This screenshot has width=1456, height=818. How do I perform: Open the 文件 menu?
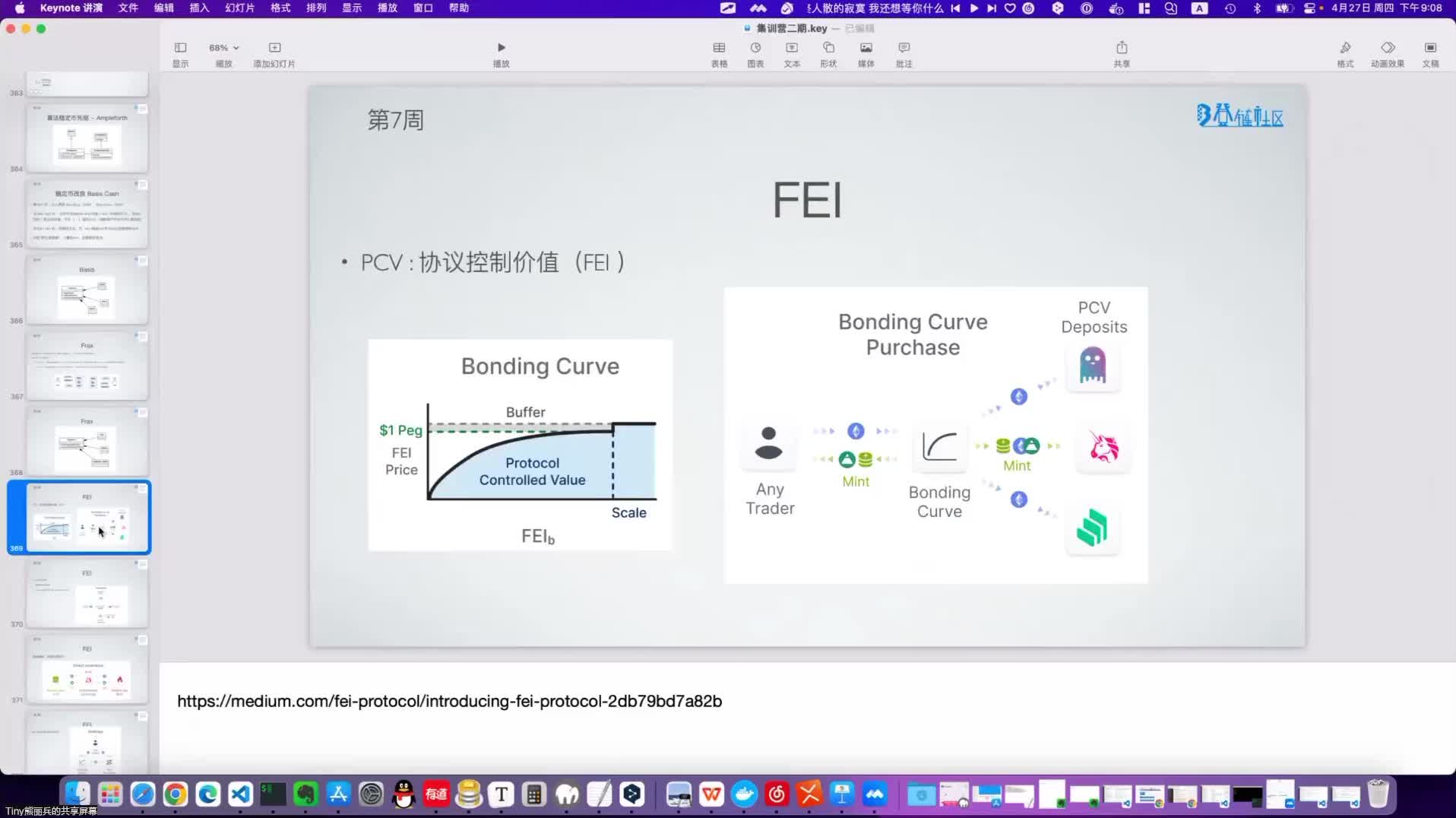click(128, 8)
